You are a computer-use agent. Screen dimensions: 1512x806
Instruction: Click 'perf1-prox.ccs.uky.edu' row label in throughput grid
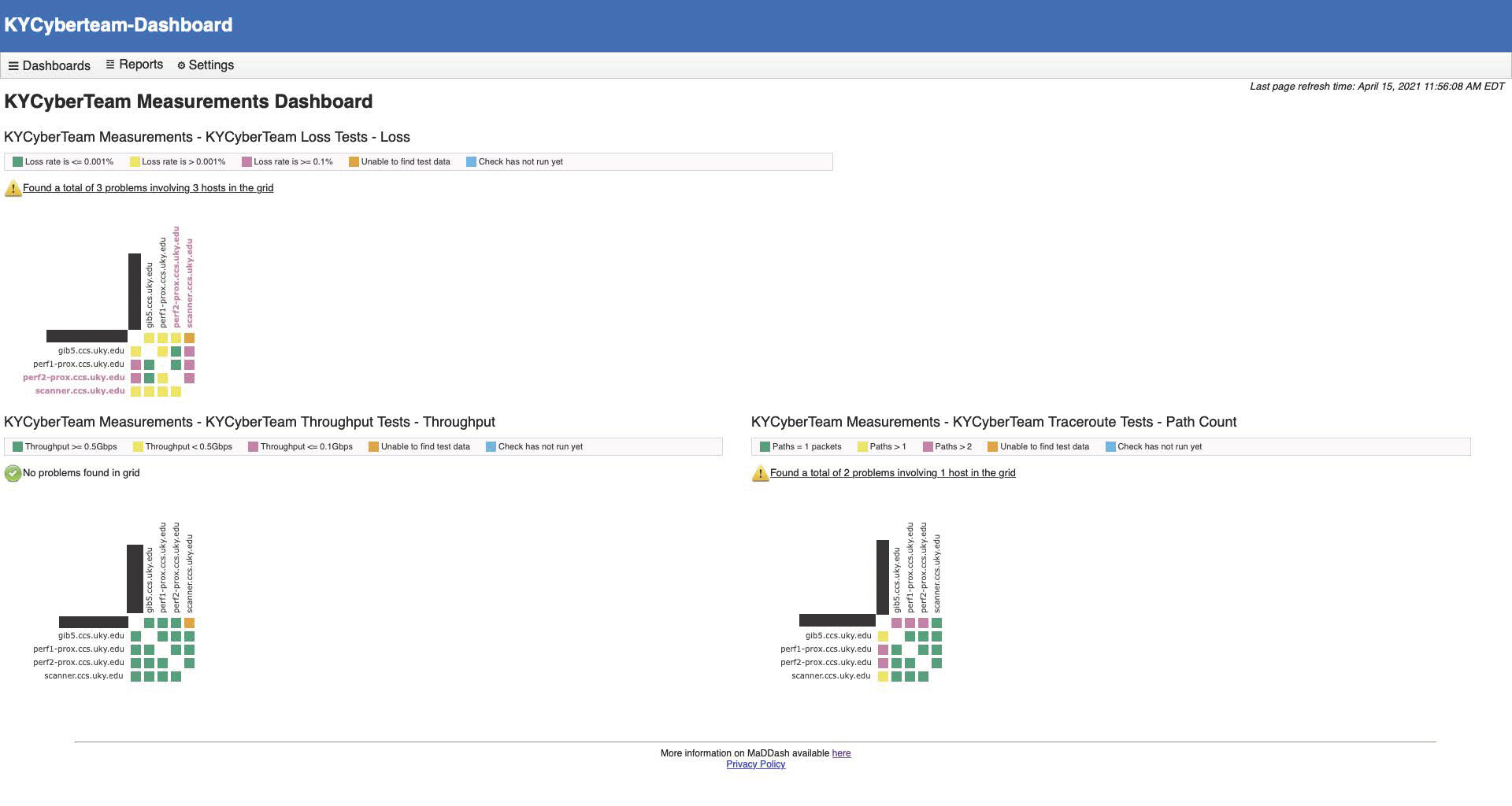[x=79, y=649]
